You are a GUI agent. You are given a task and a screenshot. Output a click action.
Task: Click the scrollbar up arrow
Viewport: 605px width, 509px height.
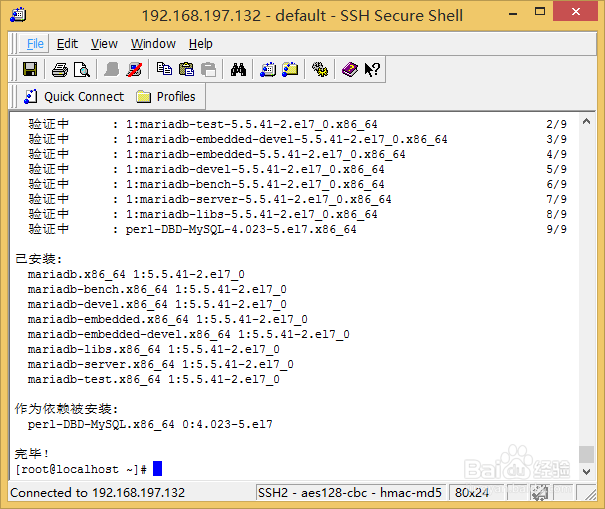pyautogui.click(x=586, y=122)
